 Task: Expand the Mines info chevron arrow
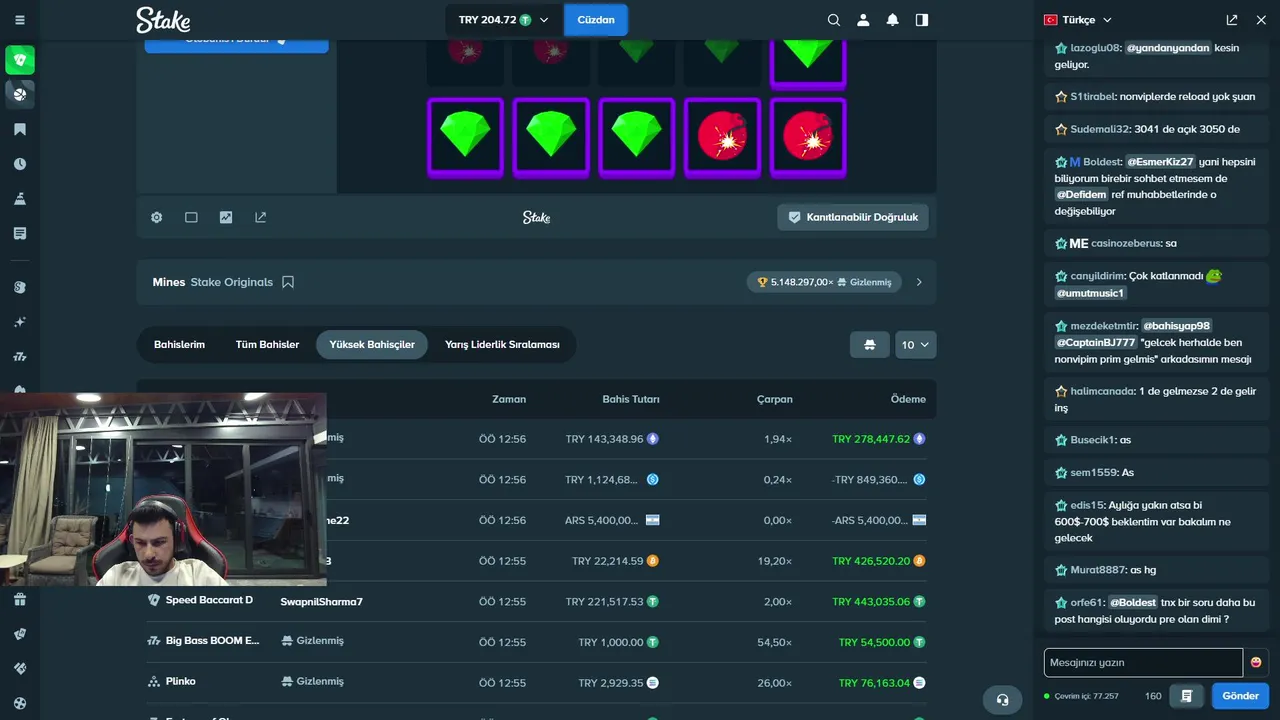[919, 282]
